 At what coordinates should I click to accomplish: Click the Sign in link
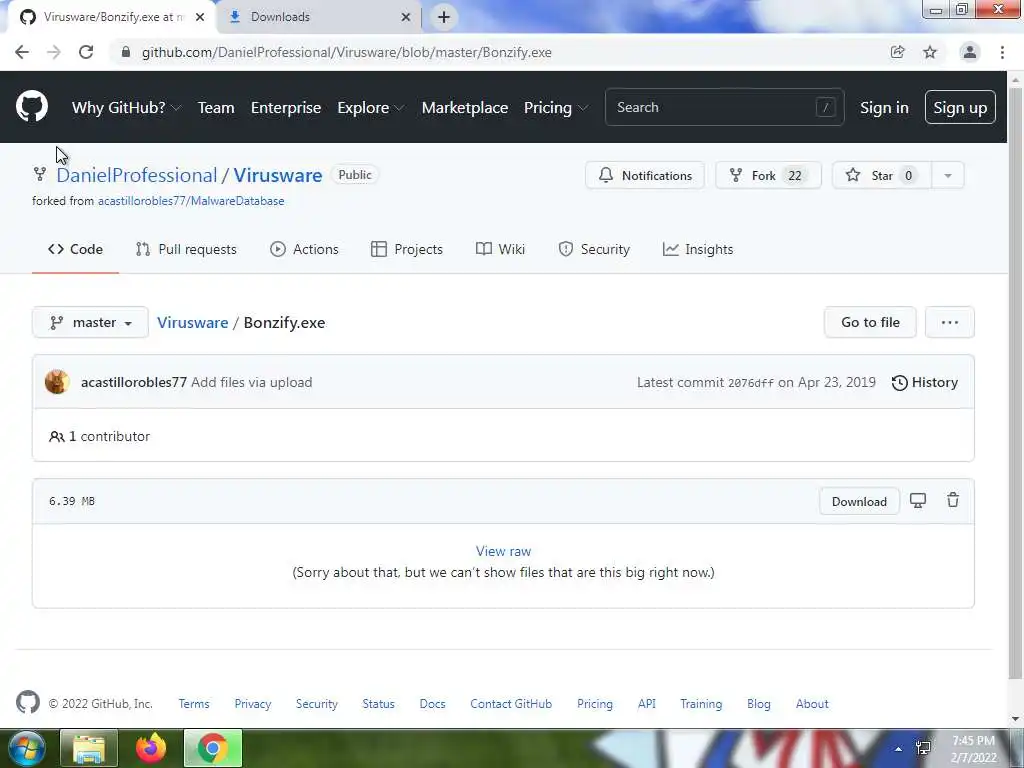pos(884,107)
